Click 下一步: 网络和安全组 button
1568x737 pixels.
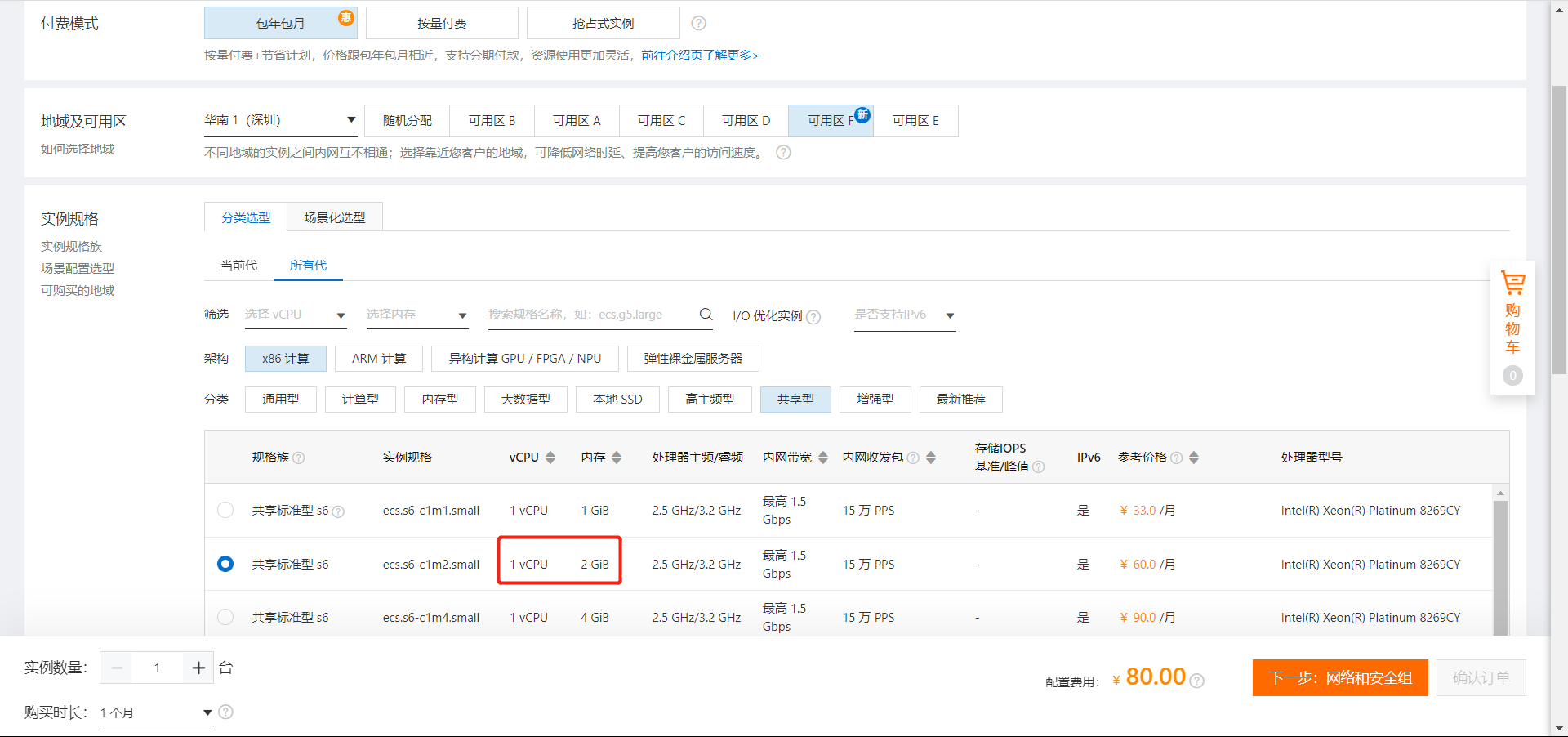[1340, 677]
